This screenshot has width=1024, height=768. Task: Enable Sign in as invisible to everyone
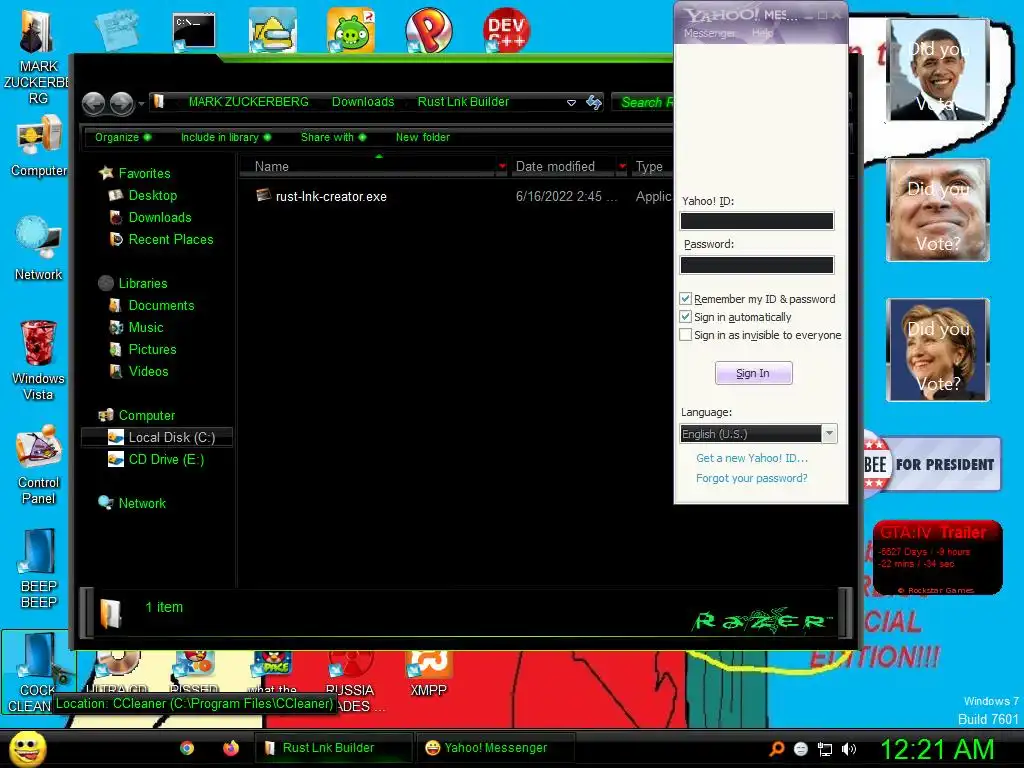click(x=685, y=335)
